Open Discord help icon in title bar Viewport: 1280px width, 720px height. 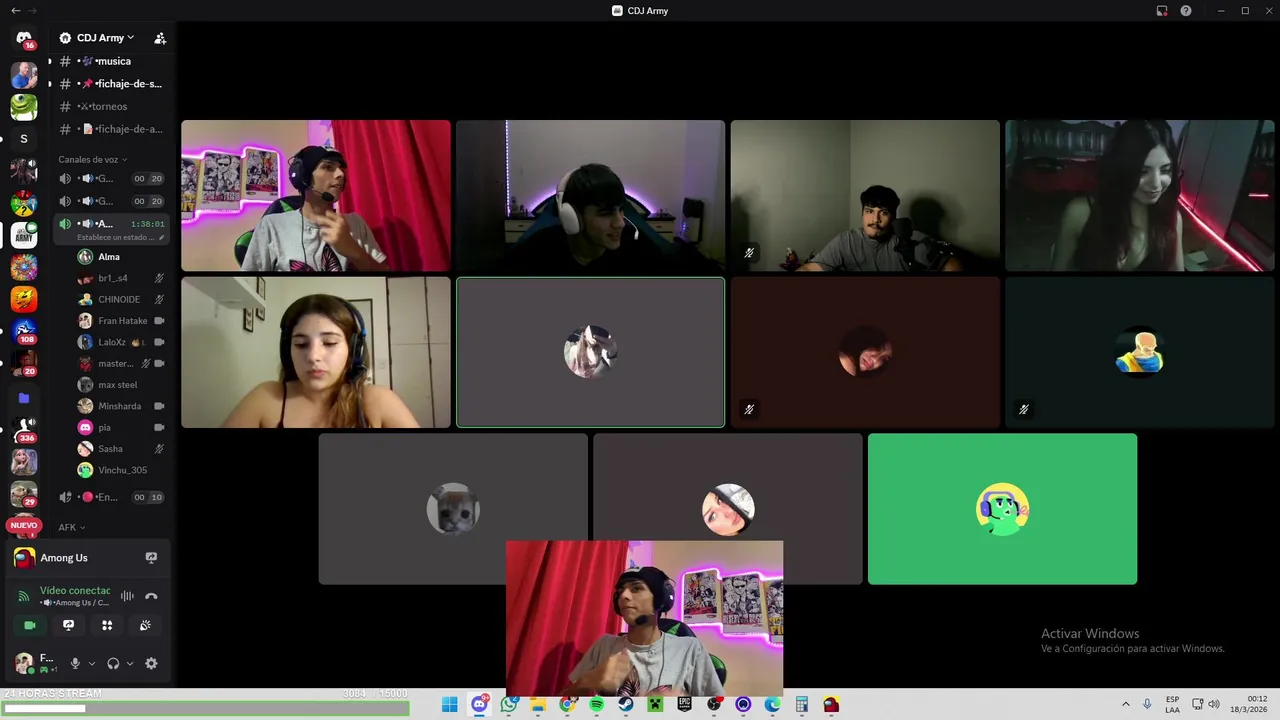point(1186,11)
